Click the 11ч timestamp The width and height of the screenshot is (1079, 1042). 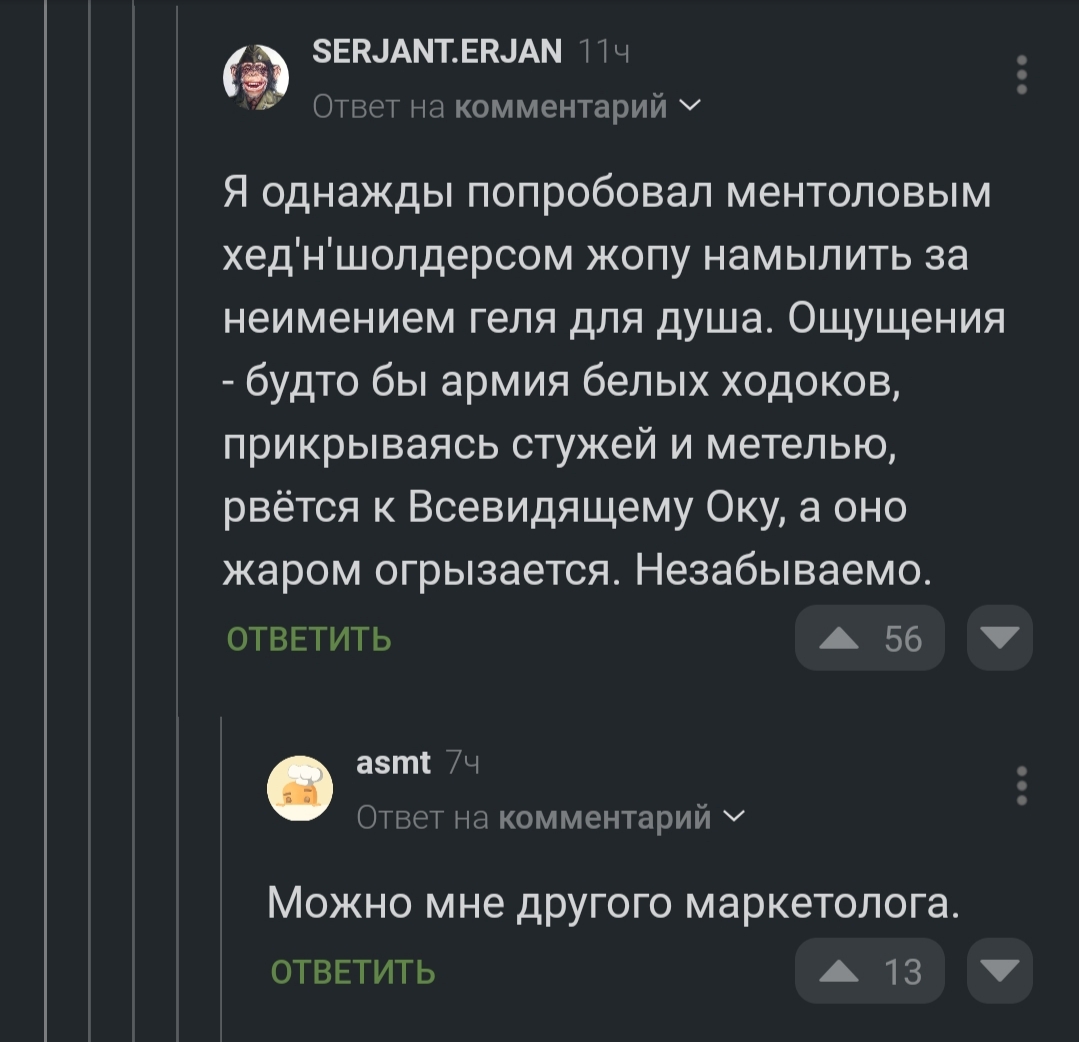(x=604, y=51)
